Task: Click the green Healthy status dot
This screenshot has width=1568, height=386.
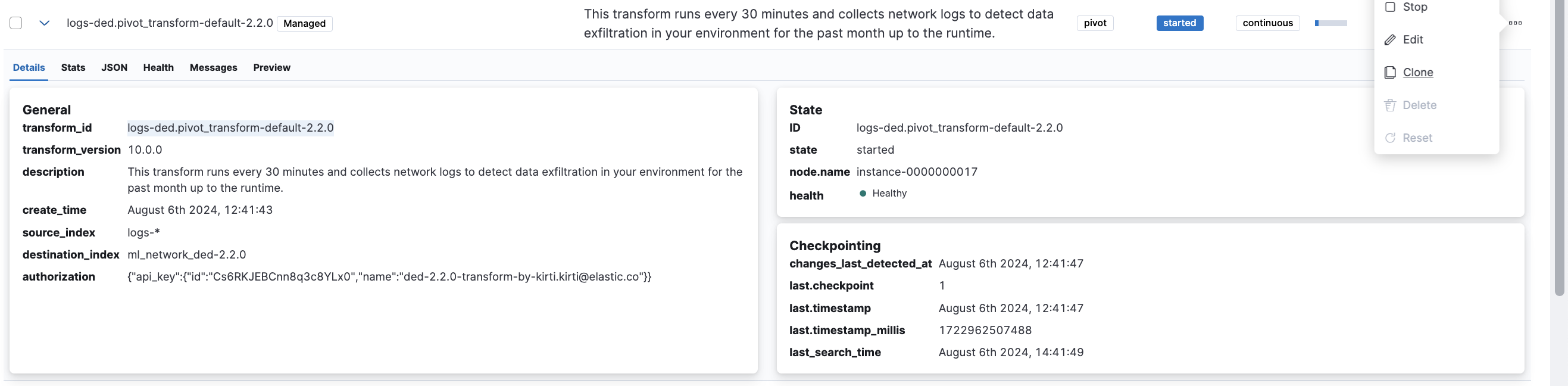Action: click(863, 194)
